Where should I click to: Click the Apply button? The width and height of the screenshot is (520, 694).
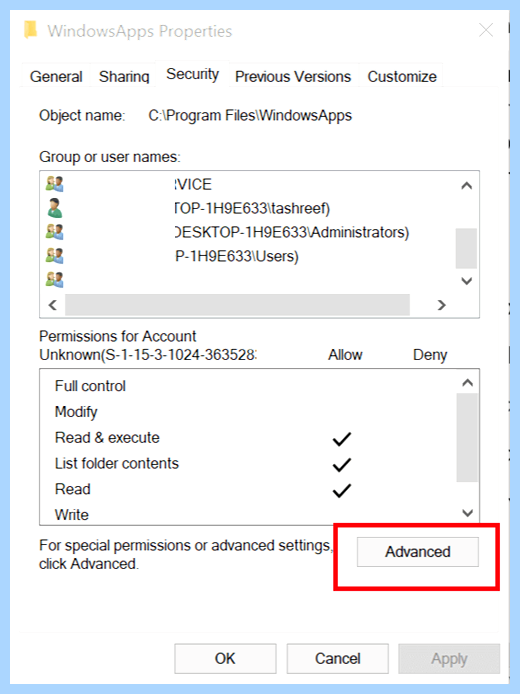pyautogui.click(x=449, y=659)
